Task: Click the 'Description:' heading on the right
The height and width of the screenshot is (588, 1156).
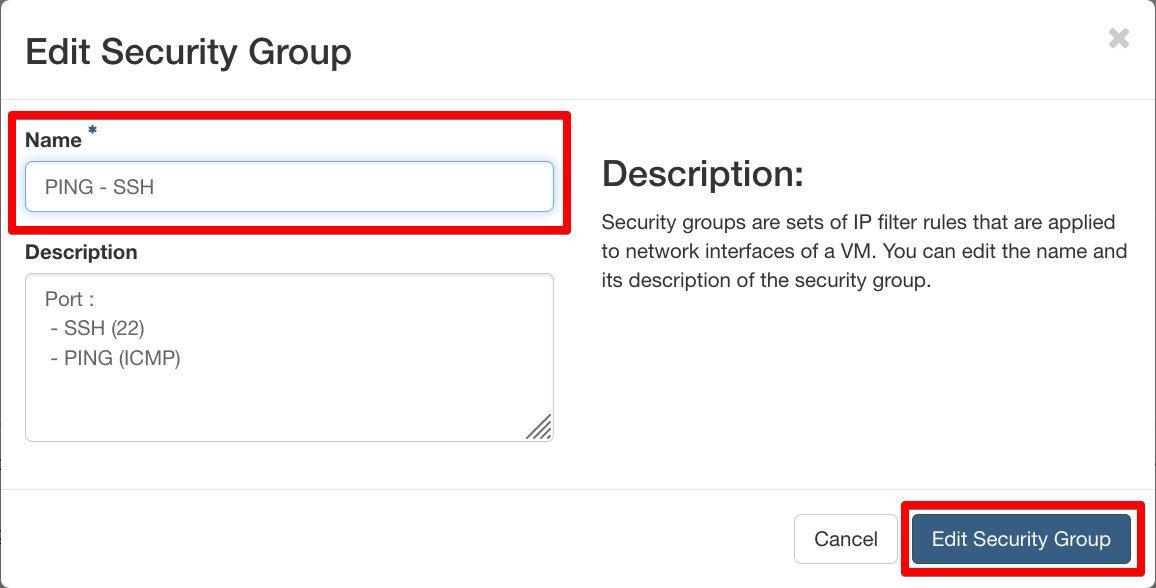Action: click(703, 175)
